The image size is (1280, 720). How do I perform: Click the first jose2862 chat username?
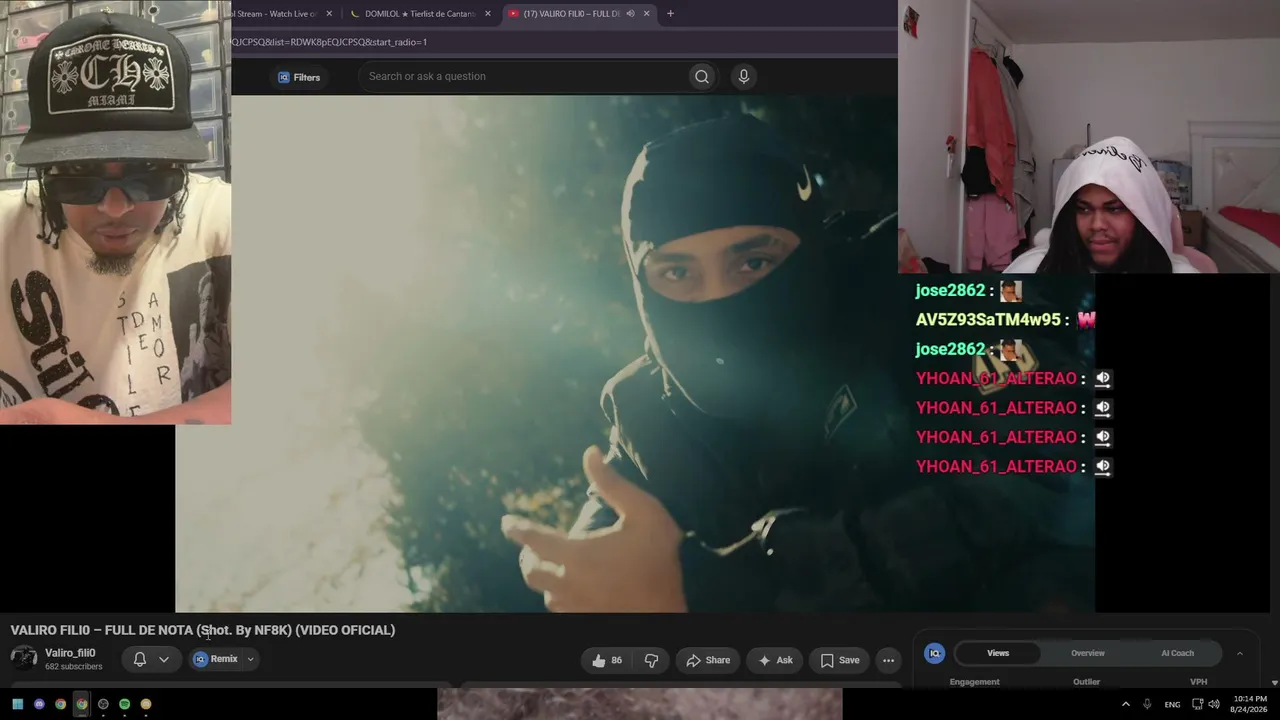click(x=951, y=291)
